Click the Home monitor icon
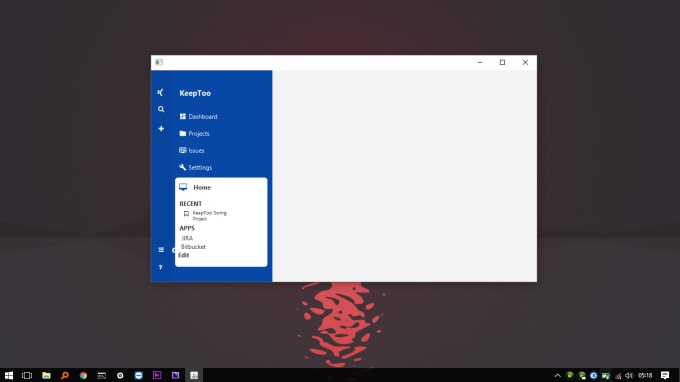The image size is (680, 382). (183, 187)
